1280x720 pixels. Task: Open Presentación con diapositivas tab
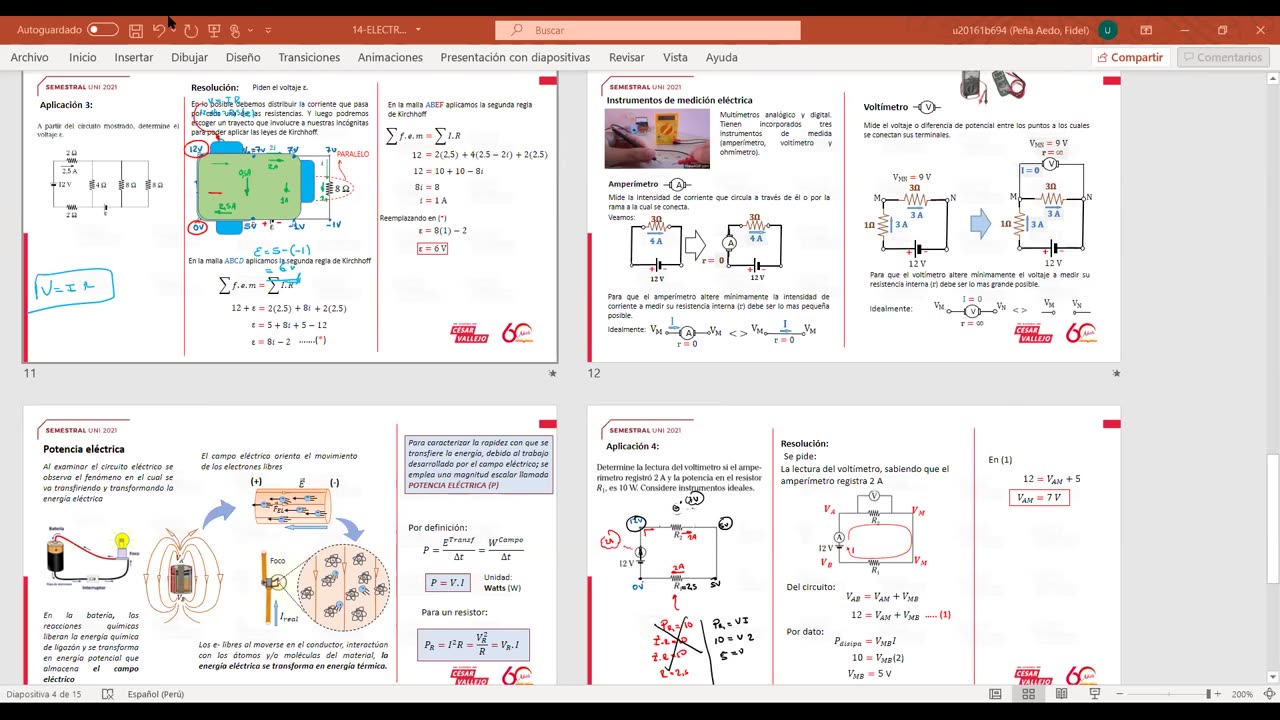[515, 57]
